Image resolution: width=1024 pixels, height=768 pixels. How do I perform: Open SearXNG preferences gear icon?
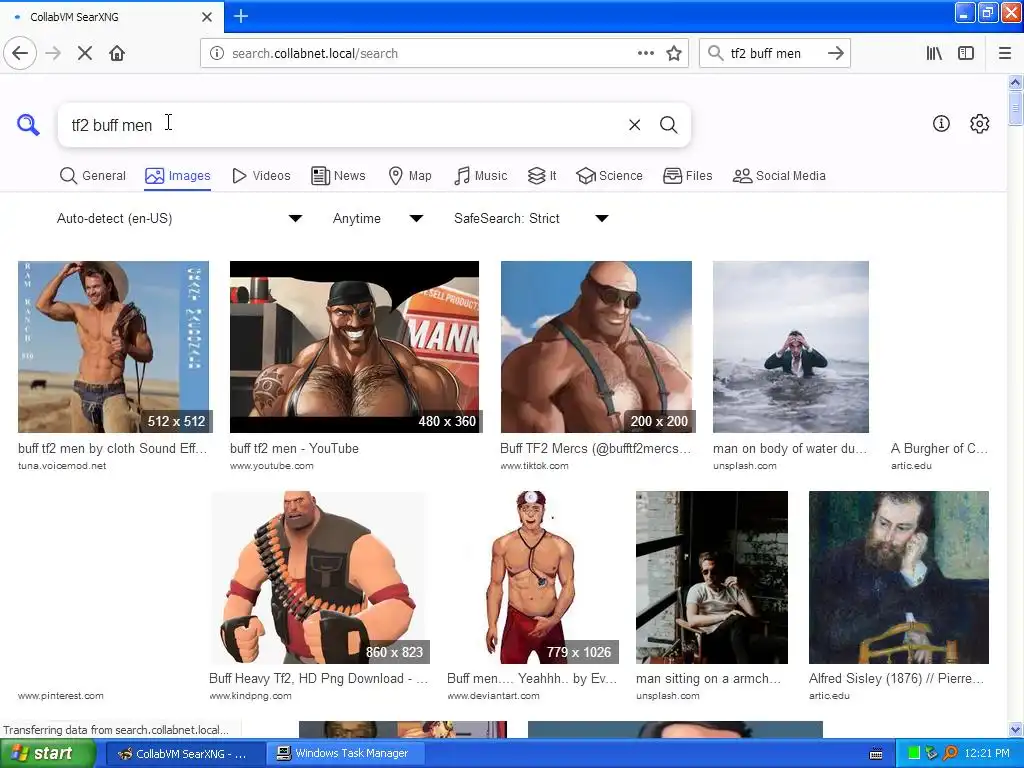(x=980, y=123)
